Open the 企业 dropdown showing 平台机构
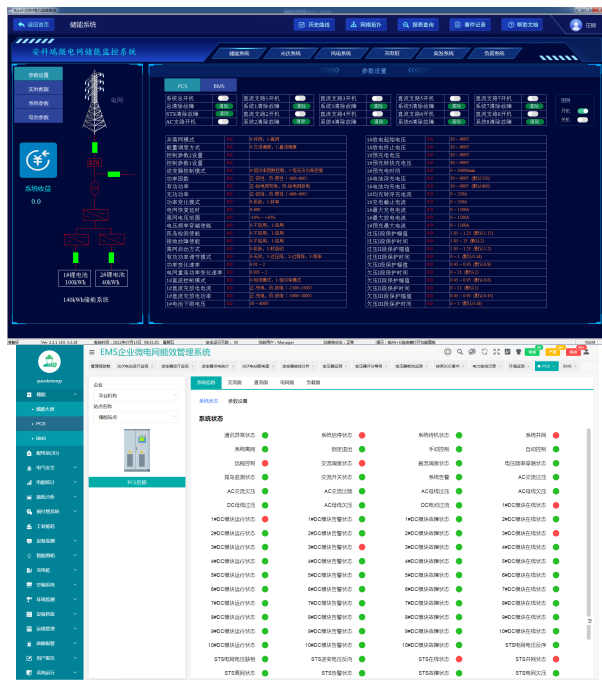 pyautogui.click(x=133, y=396)
